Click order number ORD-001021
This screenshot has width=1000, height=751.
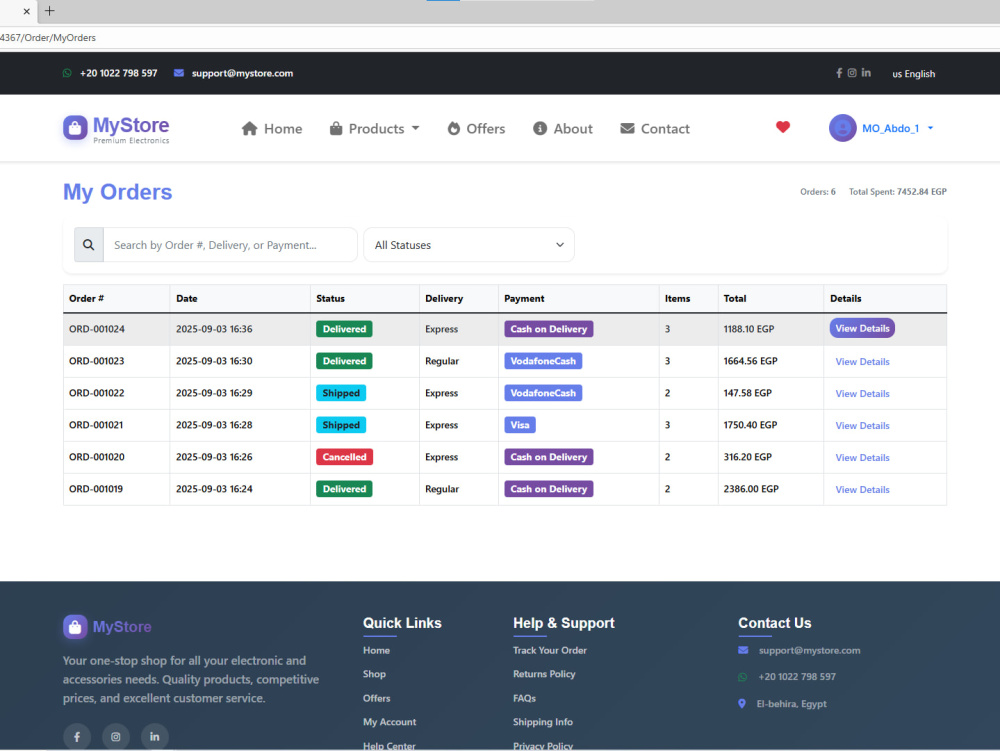96,425
